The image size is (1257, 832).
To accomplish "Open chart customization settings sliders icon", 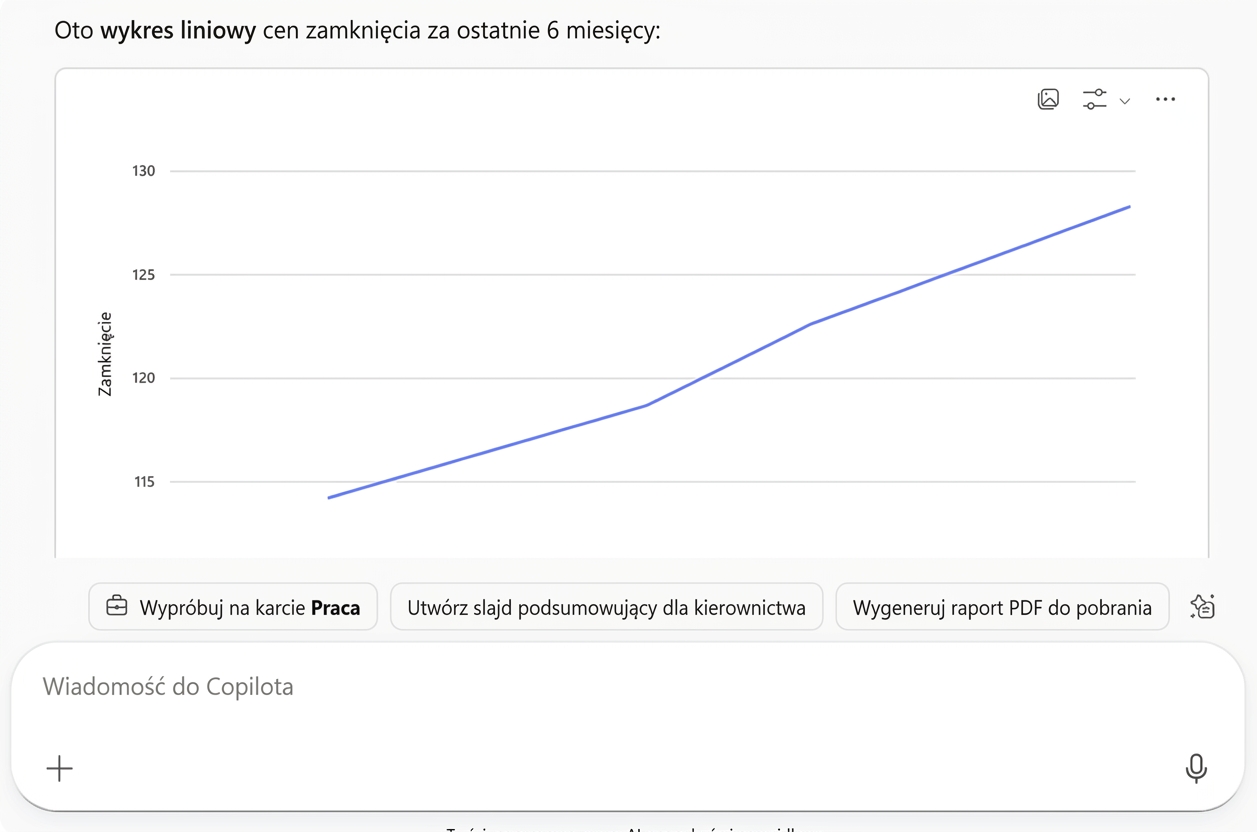I will (1095, 99).
